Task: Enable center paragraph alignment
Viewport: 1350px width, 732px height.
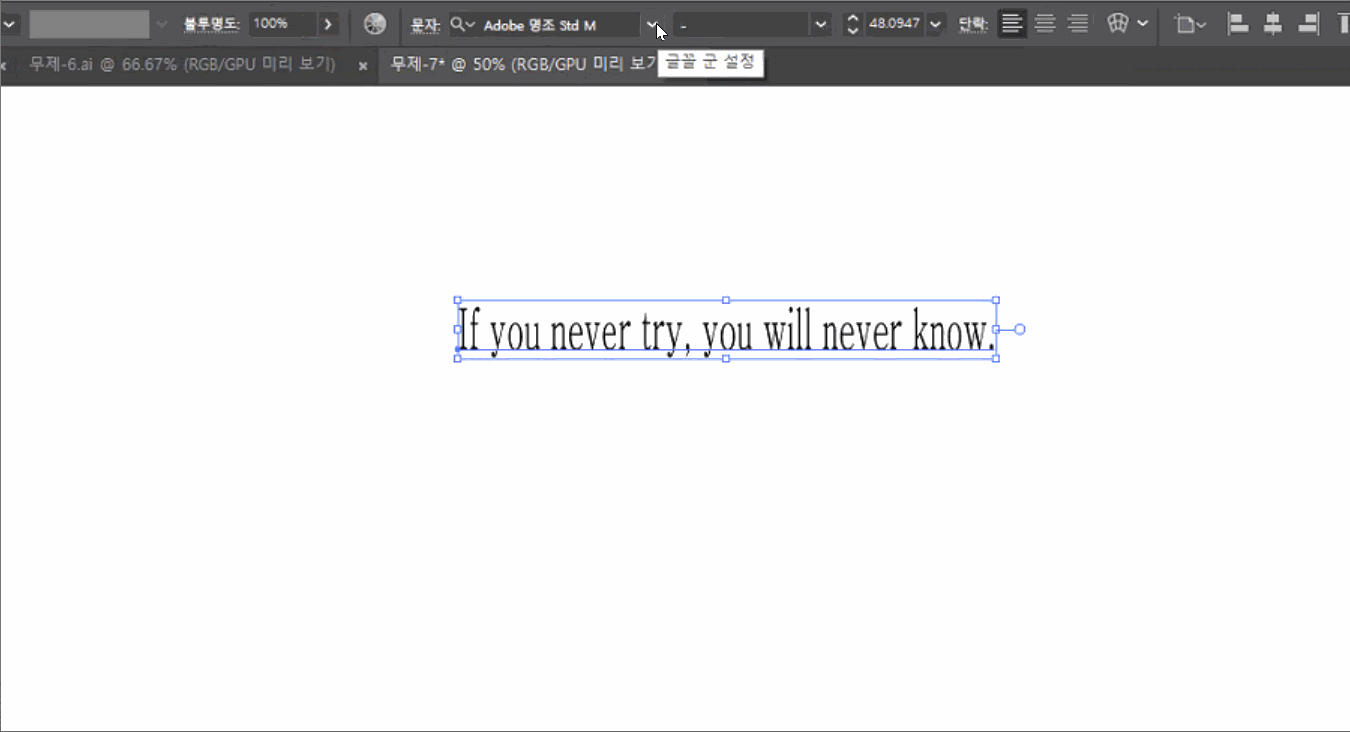Action: click(1045, 24)
